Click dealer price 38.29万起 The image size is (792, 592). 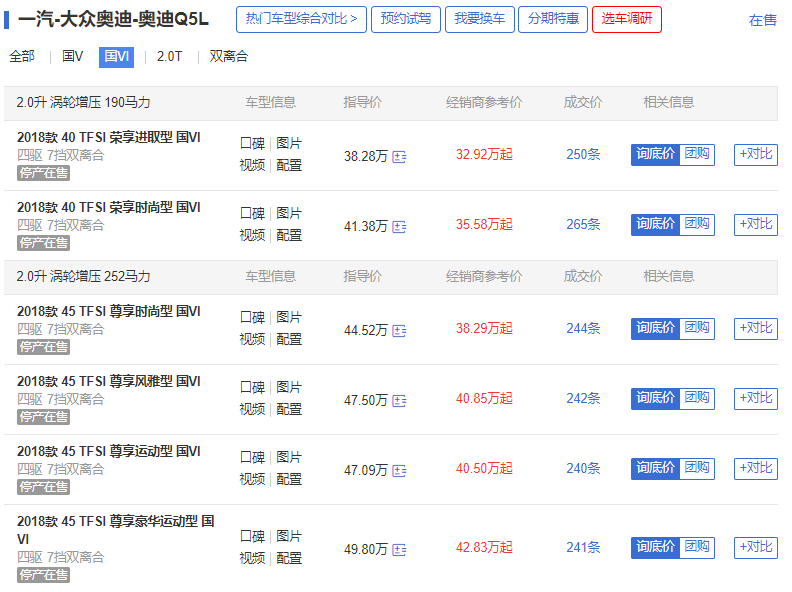(484, 329)
